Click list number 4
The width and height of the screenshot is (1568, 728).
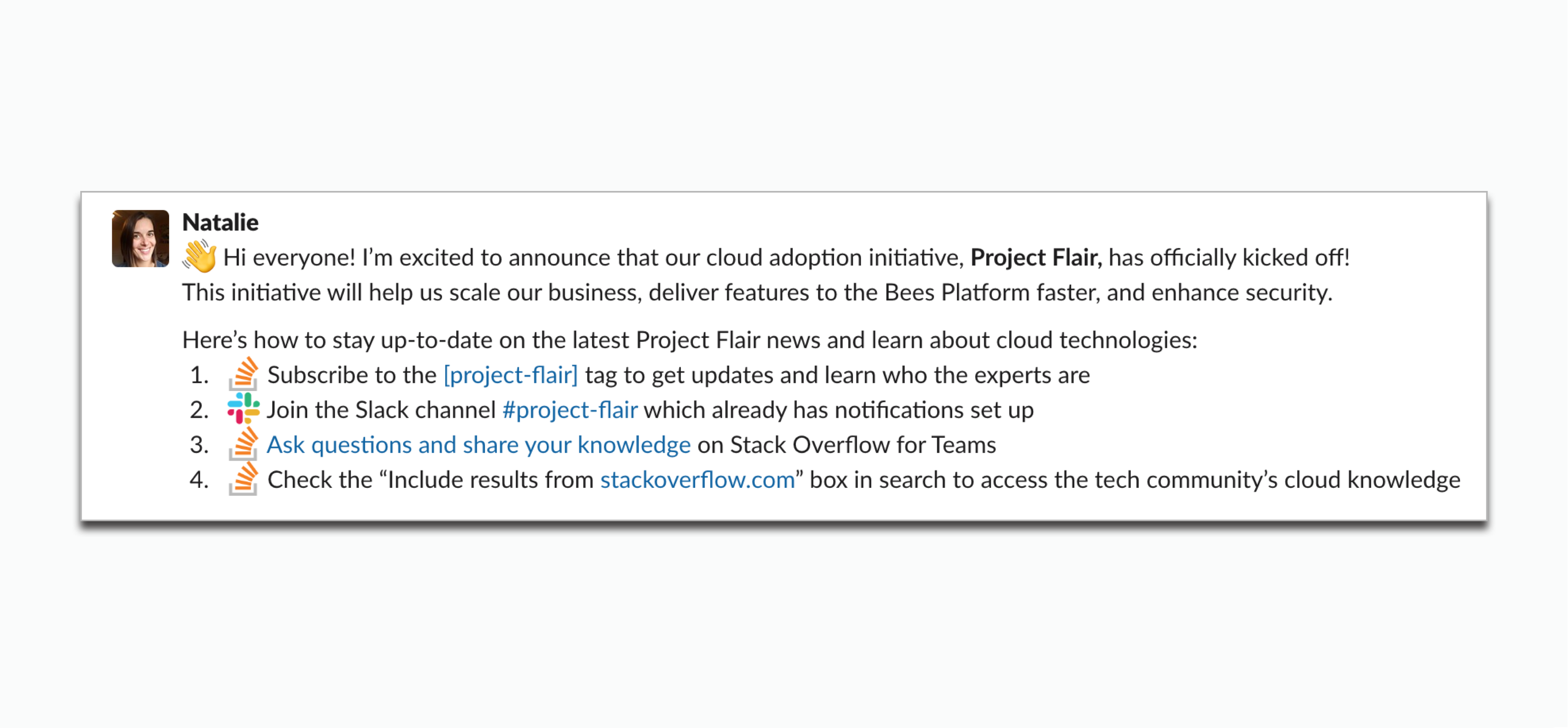(199, 480)
